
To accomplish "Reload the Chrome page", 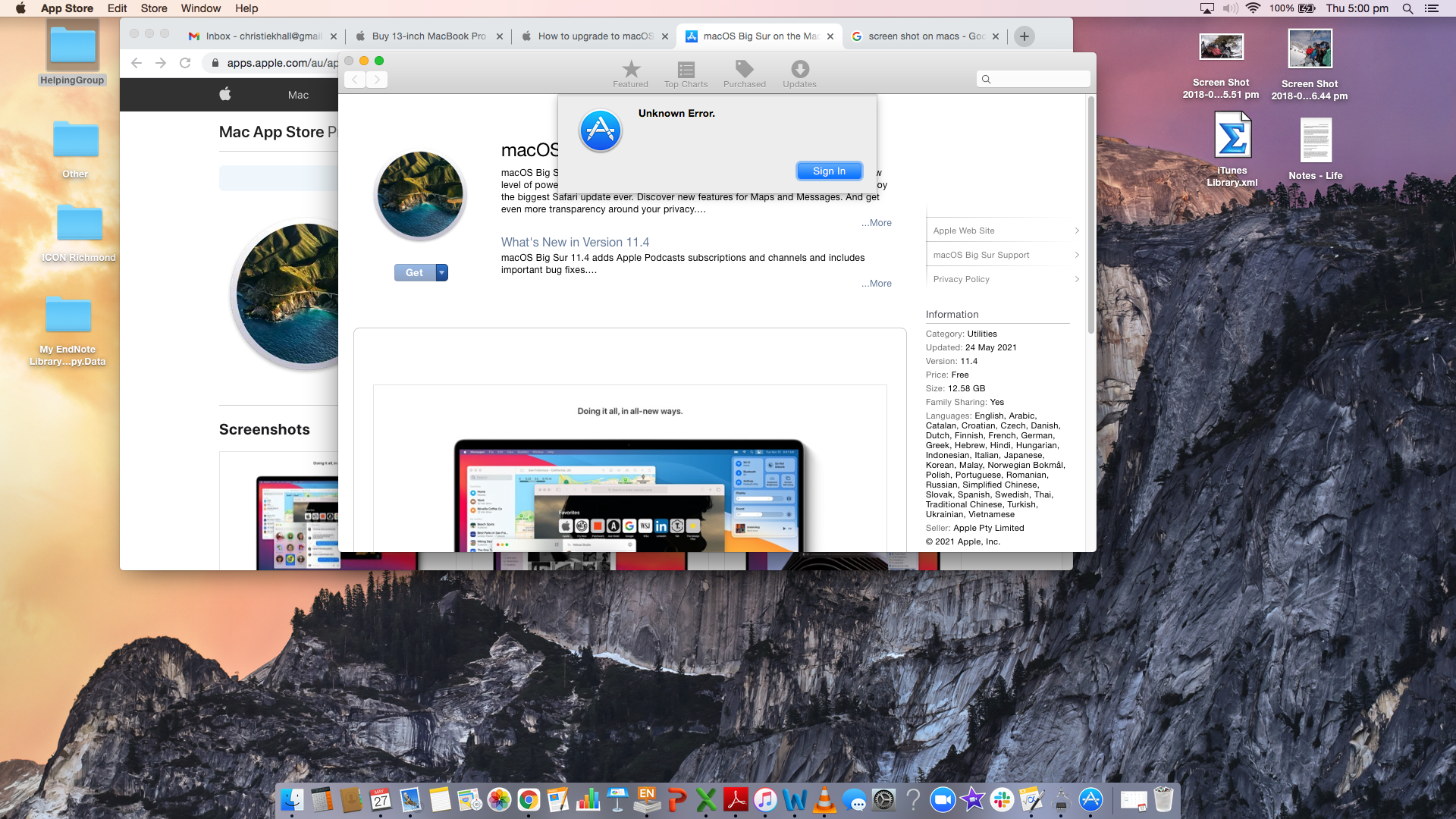I will (185, 63).
